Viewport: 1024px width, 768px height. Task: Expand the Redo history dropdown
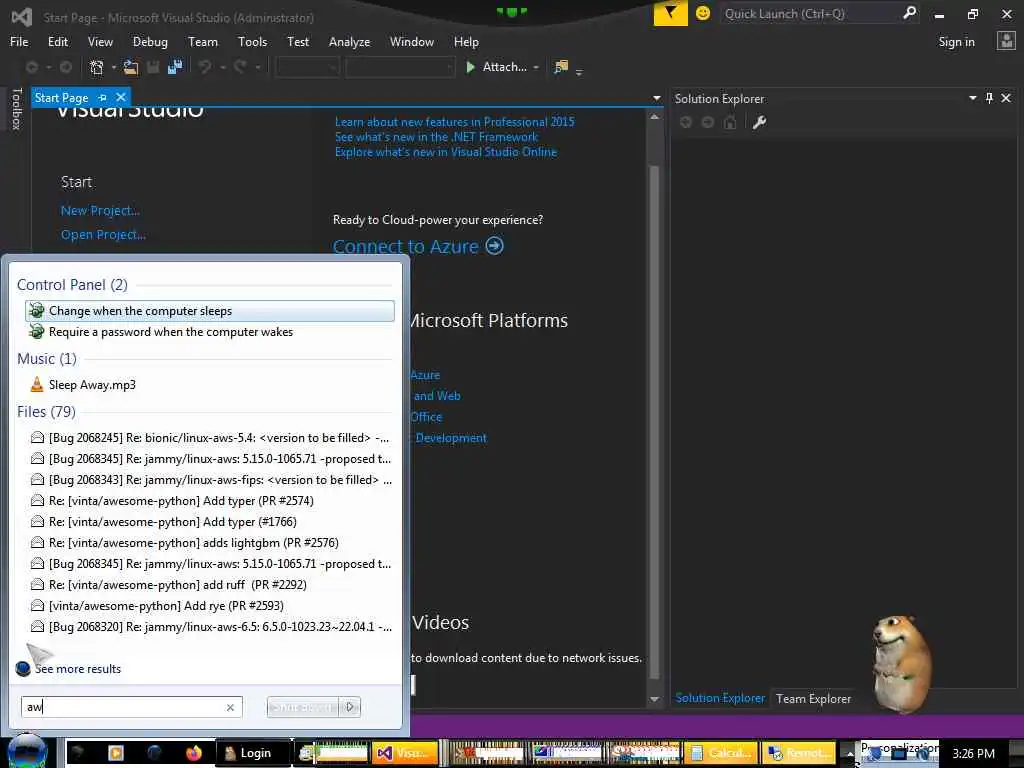pos(258,67)
